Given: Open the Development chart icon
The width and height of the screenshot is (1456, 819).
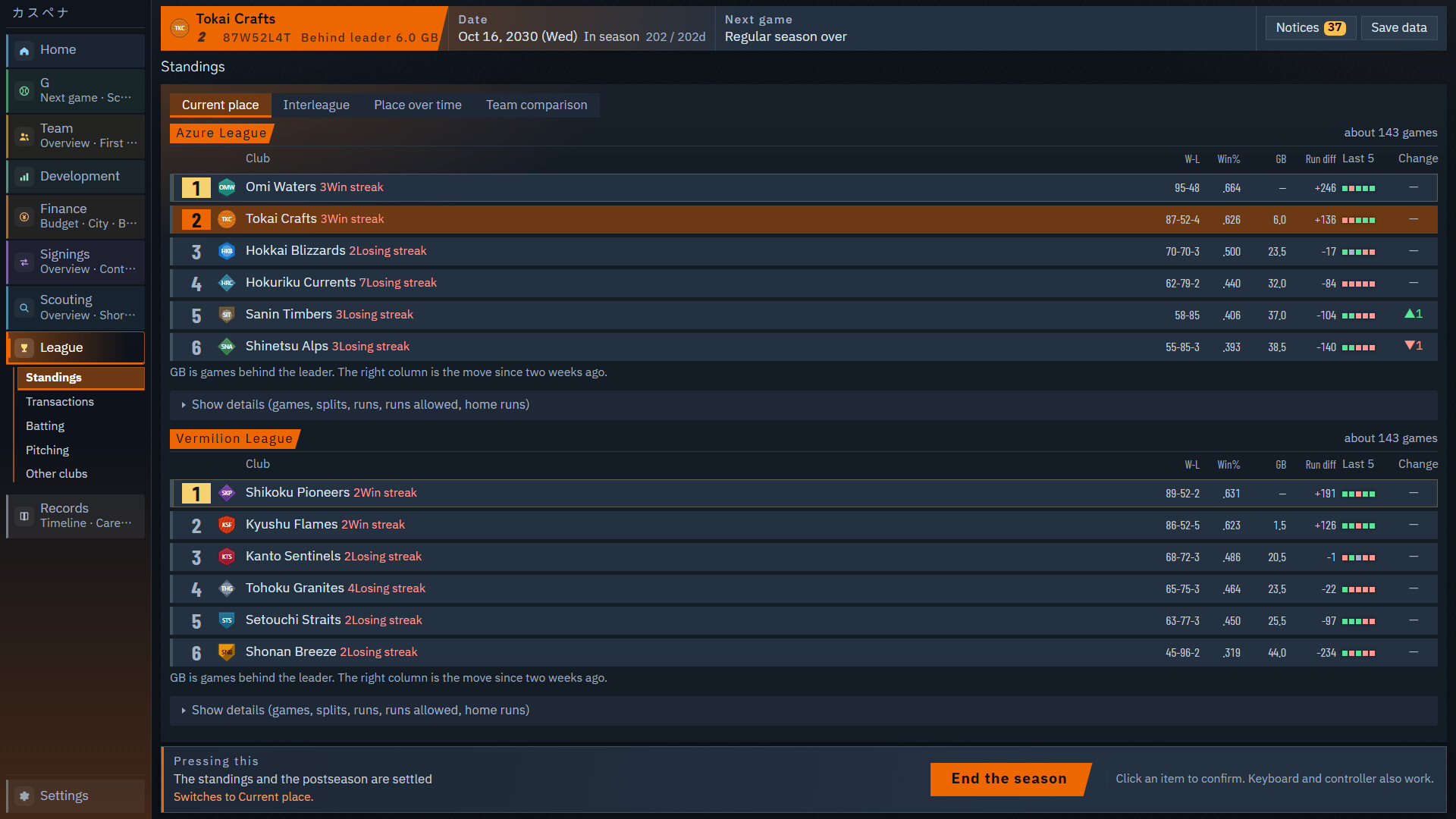Looking at the screenshot, I should (x=24, y=177).
